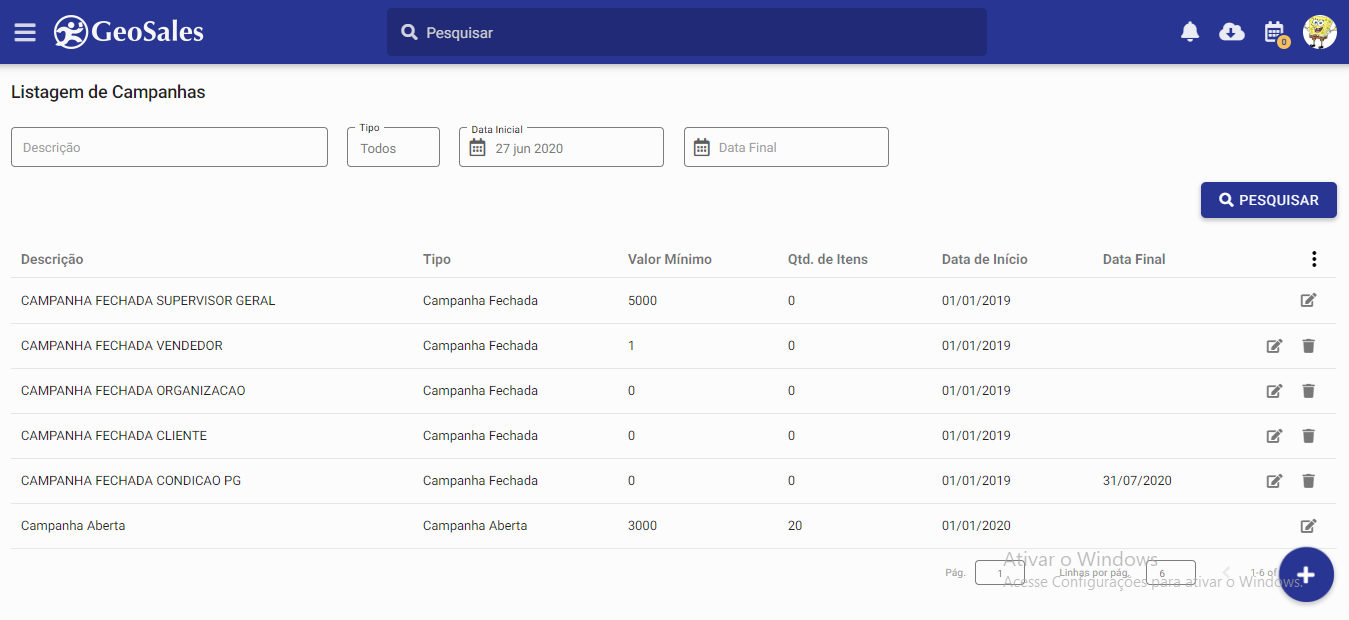Delete the CAMPANHA FECHADA VENDEDOR campaign

point(1308,346)
